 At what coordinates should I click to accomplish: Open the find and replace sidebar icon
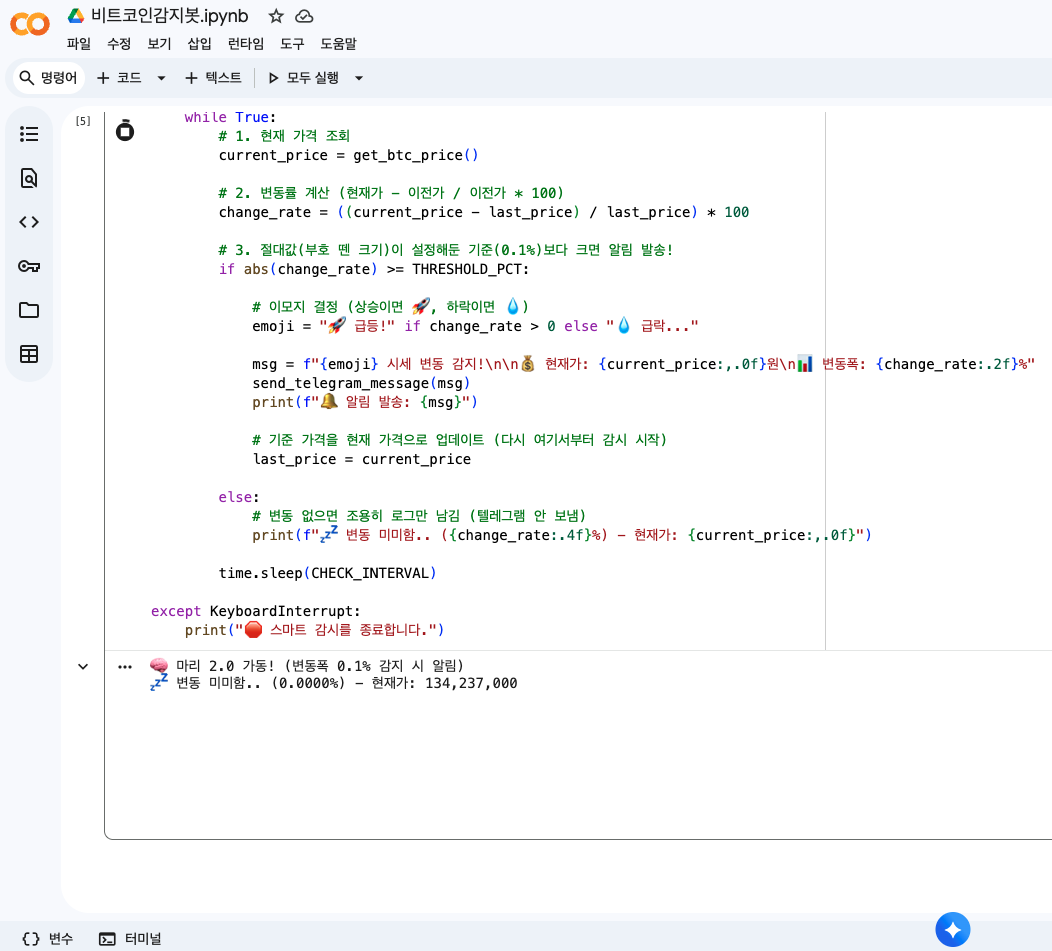29,178
